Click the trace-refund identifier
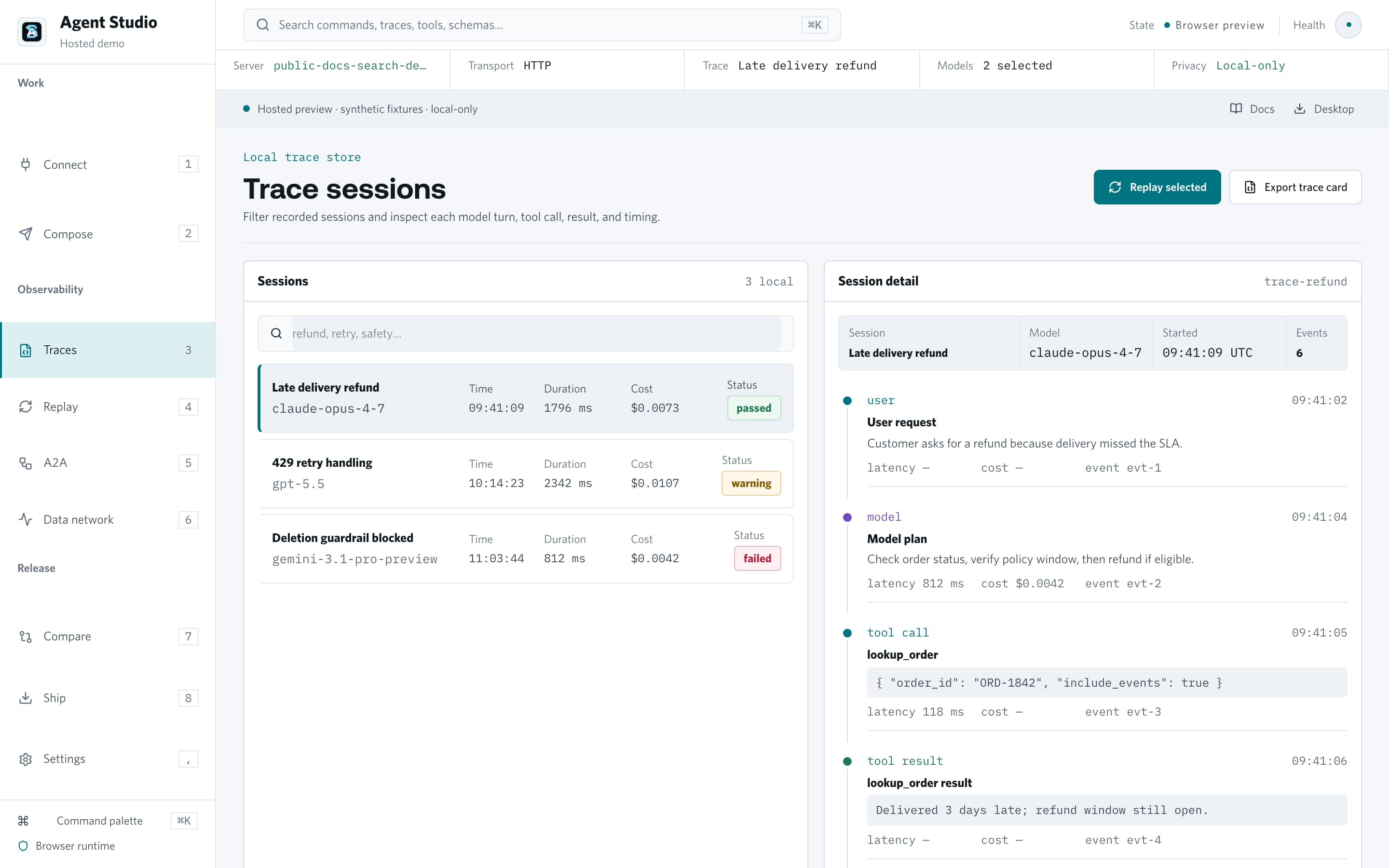Viewport: 1389px width, 868px height. 1305,281
